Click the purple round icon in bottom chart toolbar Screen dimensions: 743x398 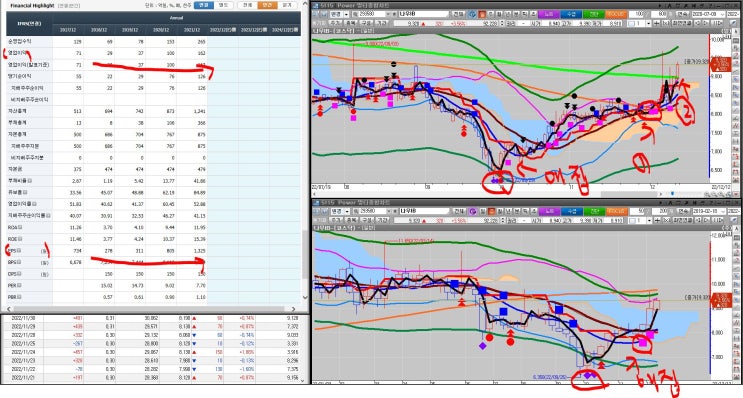tap(472, 211)
